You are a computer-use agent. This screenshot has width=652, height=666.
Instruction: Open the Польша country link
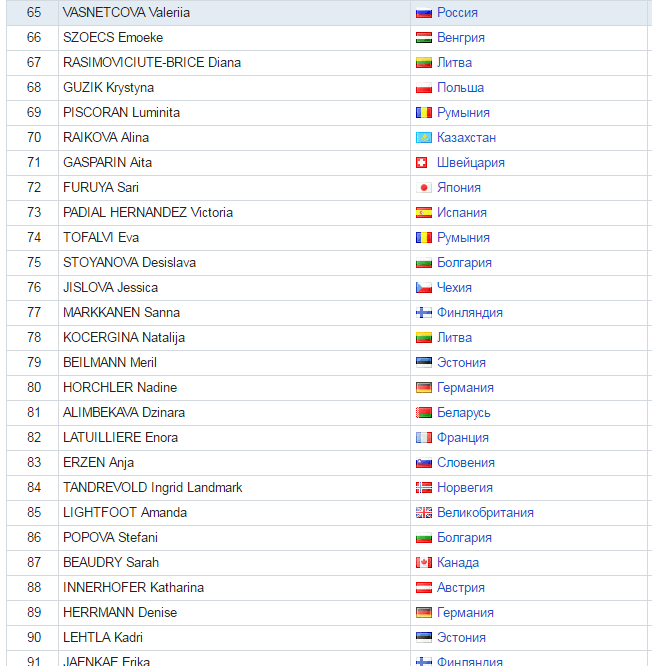pyautogui.click(x=460, y=88)
